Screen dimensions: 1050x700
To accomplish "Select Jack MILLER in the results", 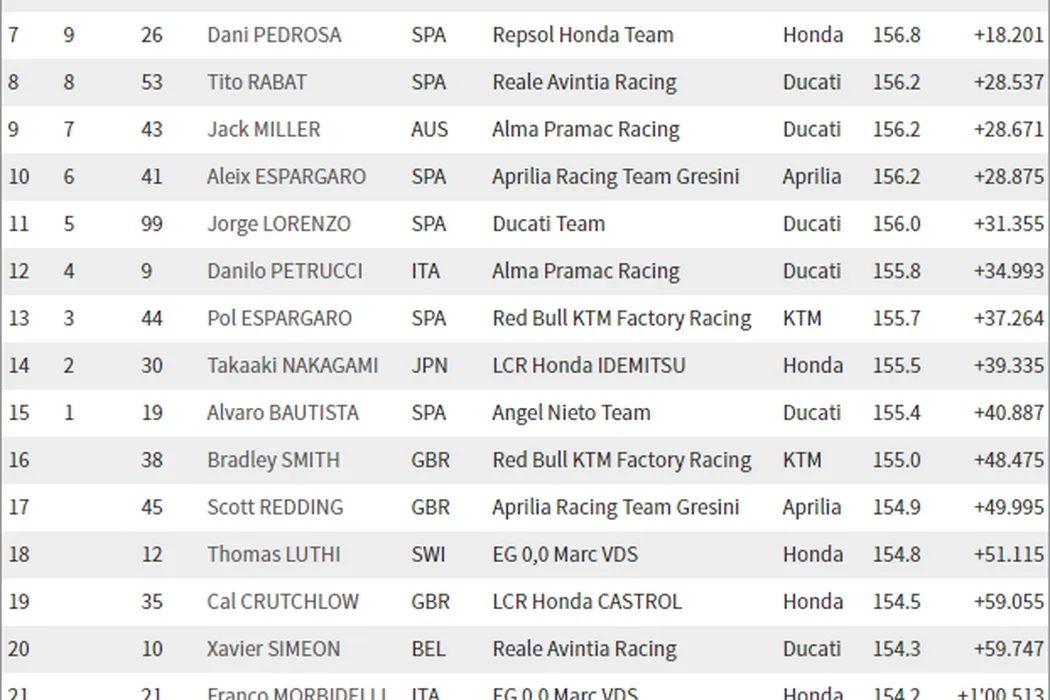I will tap(264, 129).
